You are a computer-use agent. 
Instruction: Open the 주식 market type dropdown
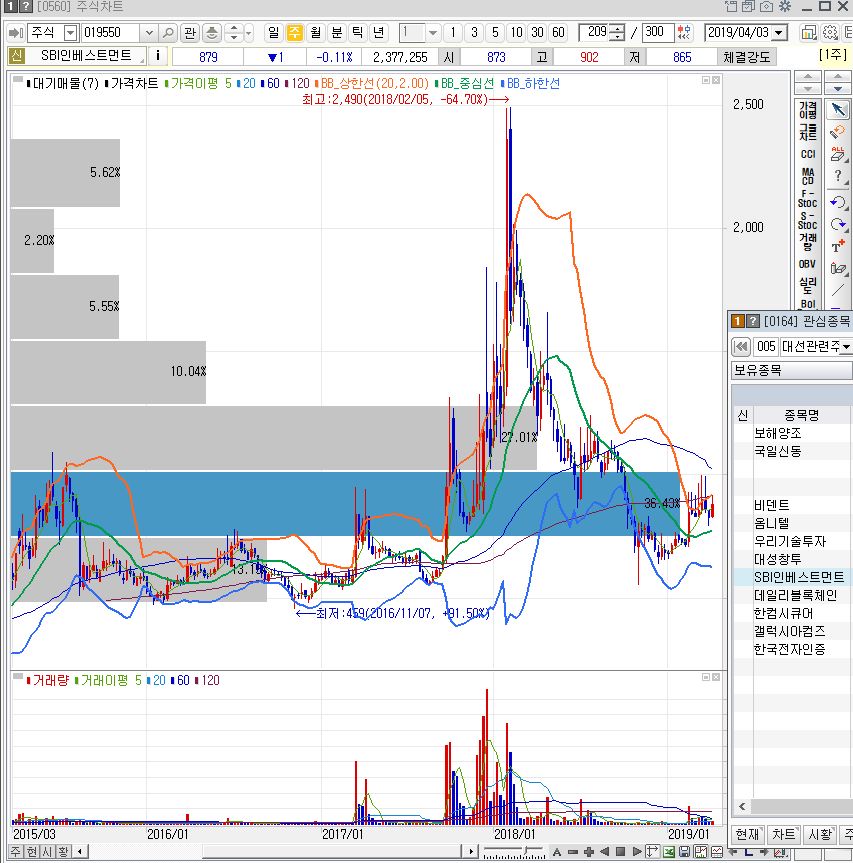pos(71,33)
